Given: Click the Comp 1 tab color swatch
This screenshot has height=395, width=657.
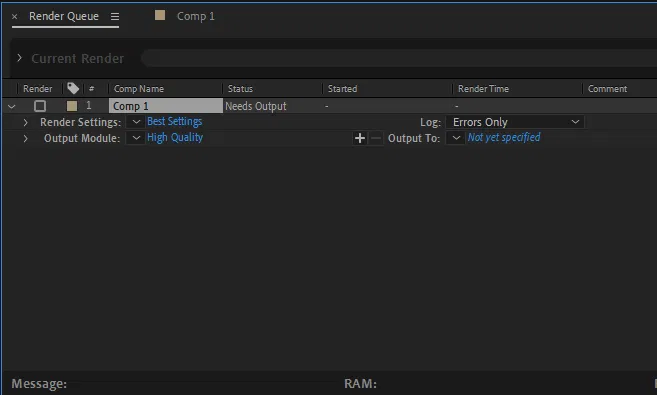Looking at the screenshot, I should (x=160, y=15).
